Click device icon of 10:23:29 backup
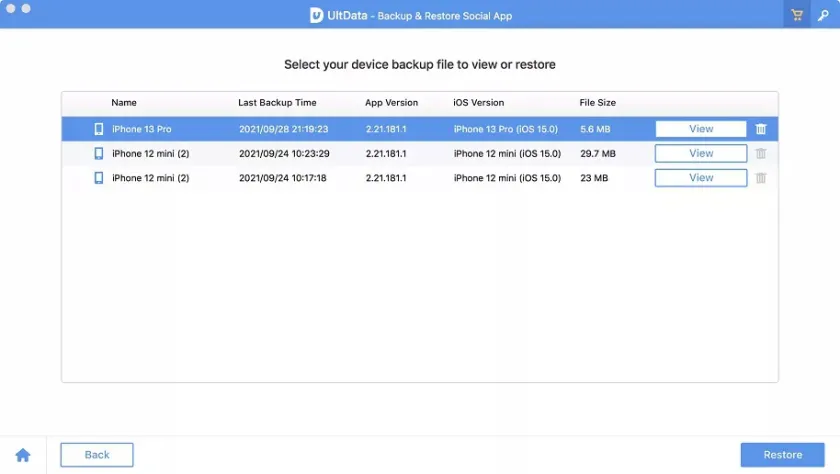 [x=98, y=153]
